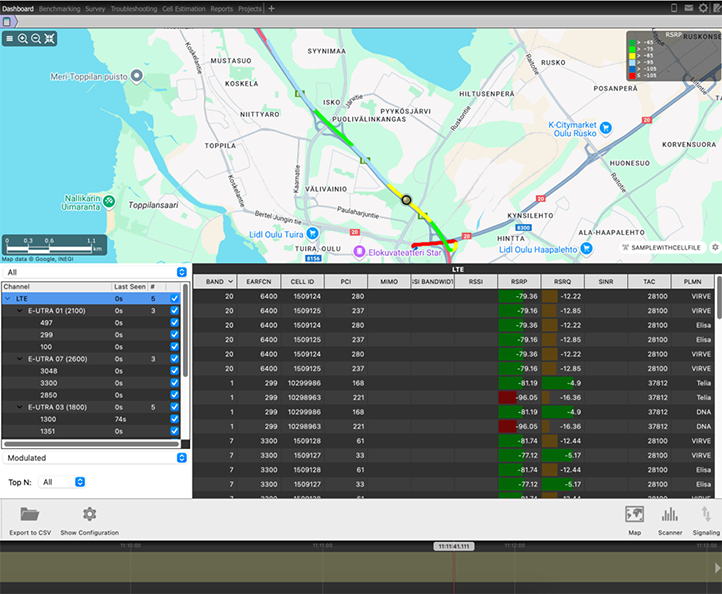Open the map layers menu icon
This screenshot has width=722, height=594.
coord(9,38)
